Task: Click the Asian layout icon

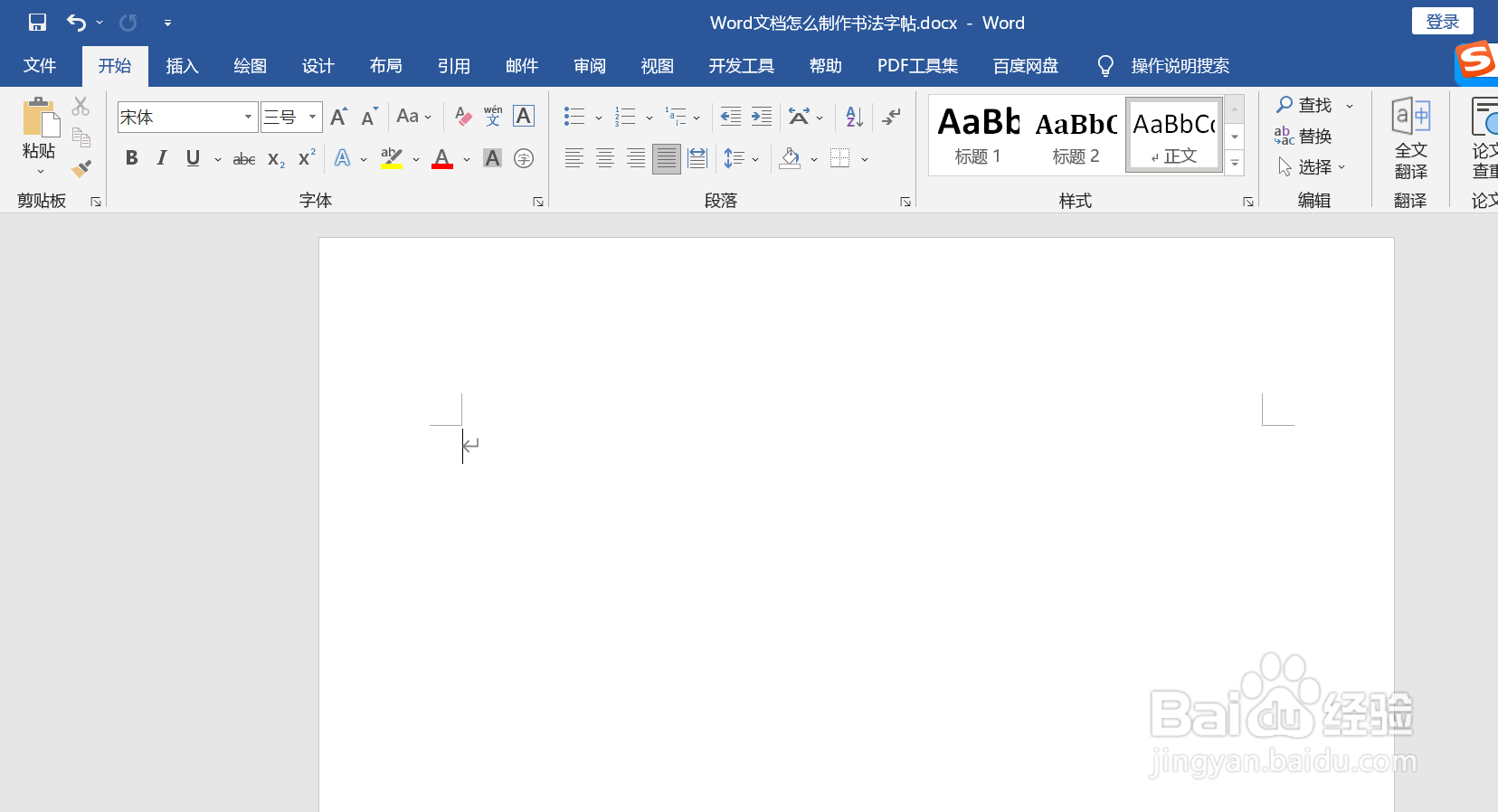Action: tap(799, 116)
